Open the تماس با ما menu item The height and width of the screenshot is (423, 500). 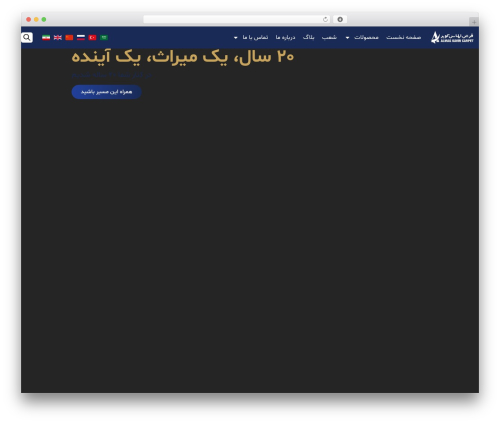coord(255,37)
